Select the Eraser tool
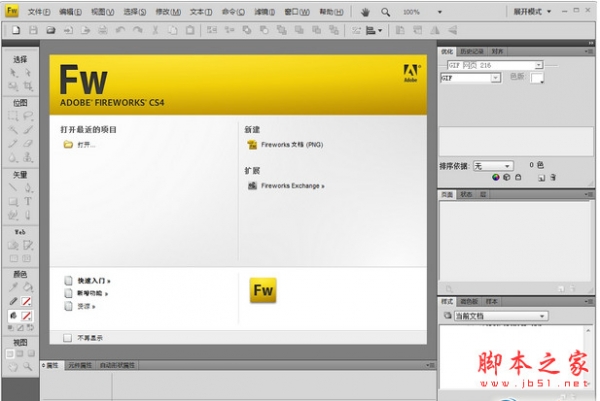This screenshot has width=600, height=401. pos(28,143)
